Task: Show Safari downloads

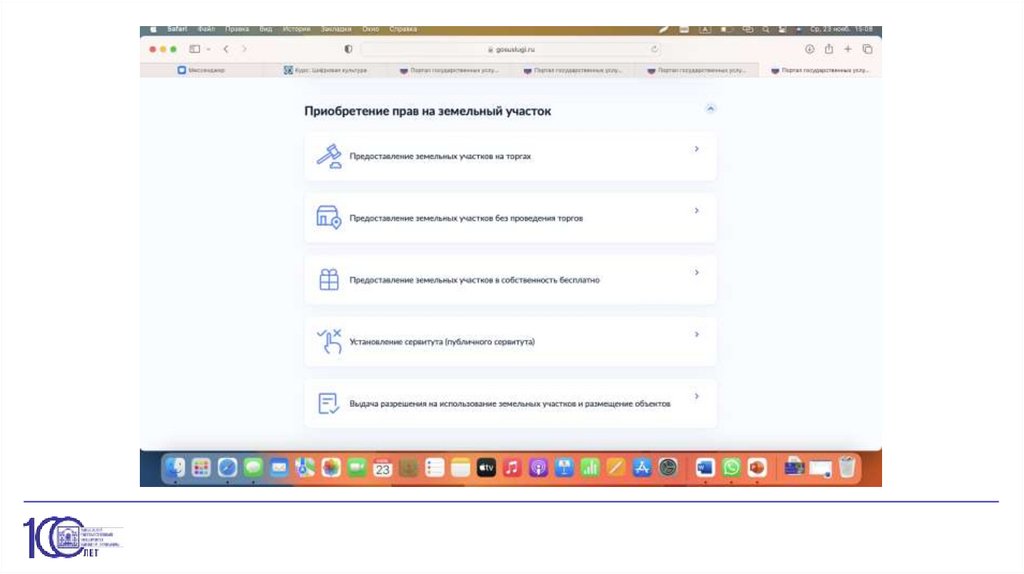Action: coord(809,49)
